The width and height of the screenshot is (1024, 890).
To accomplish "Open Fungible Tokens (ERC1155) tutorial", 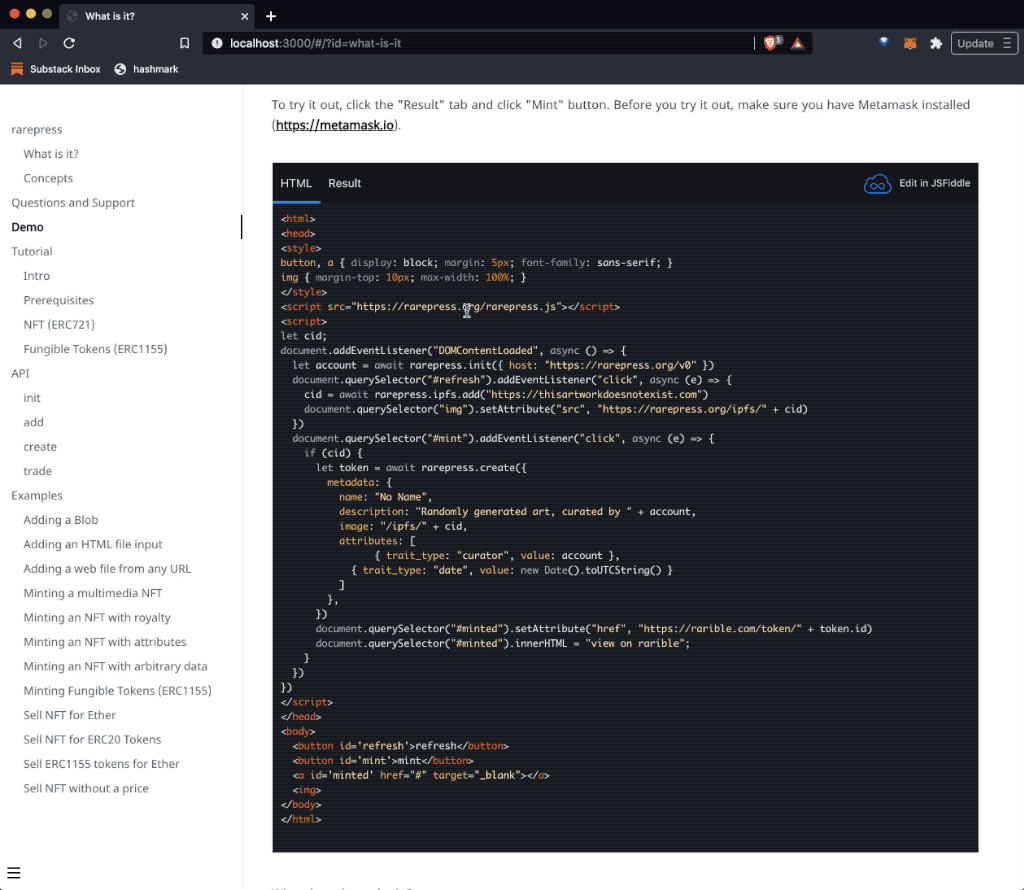I will tap(95, 349).
